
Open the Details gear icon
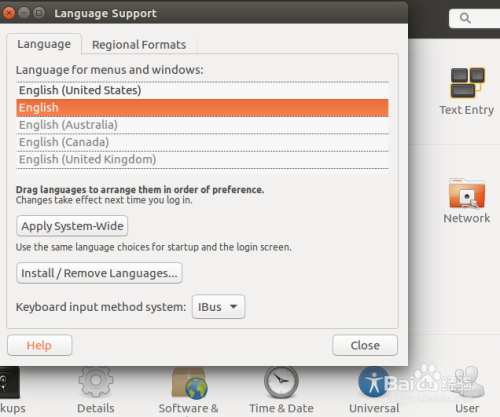pyautogui.click(x=96, y=381)
